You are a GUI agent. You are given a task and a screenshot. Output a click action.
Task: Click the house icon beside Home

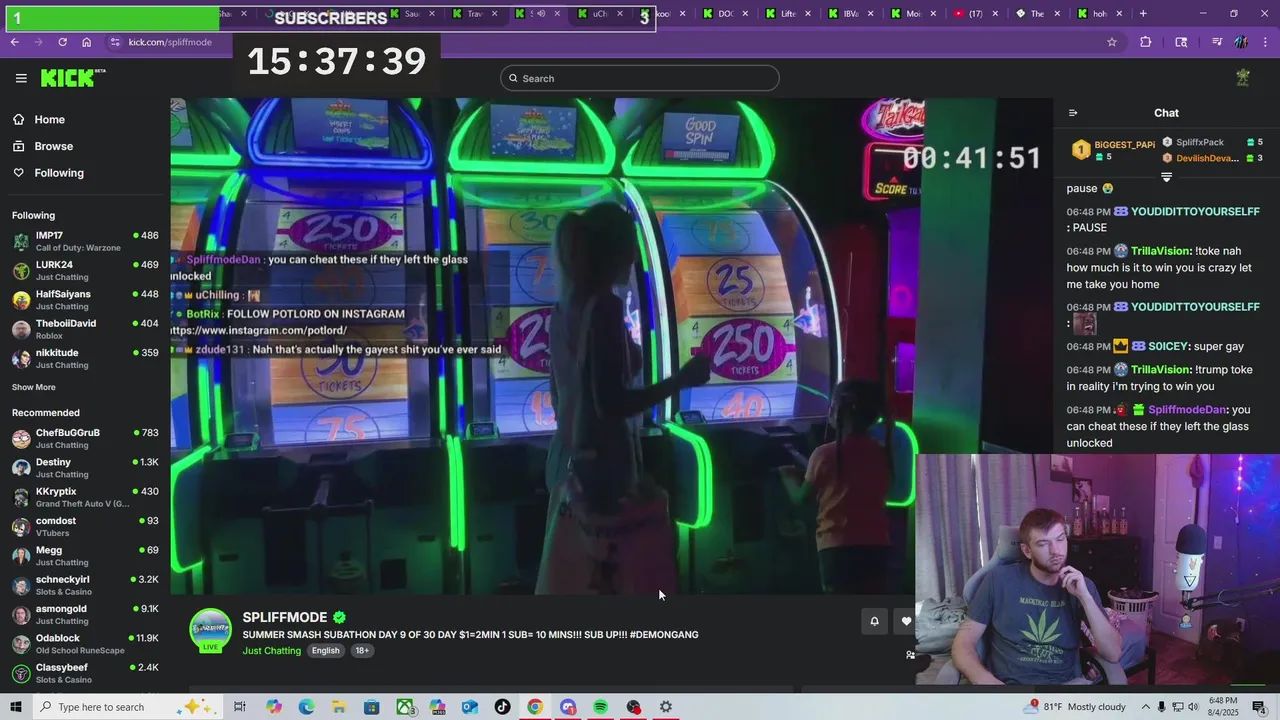[x=18, y=119]
